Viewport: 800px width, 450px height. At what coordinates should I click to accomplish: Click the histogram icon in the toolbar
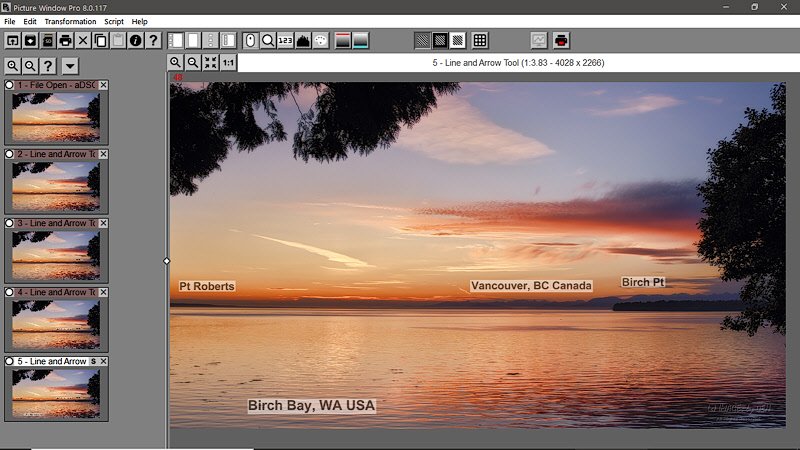[x=303, y=41]
